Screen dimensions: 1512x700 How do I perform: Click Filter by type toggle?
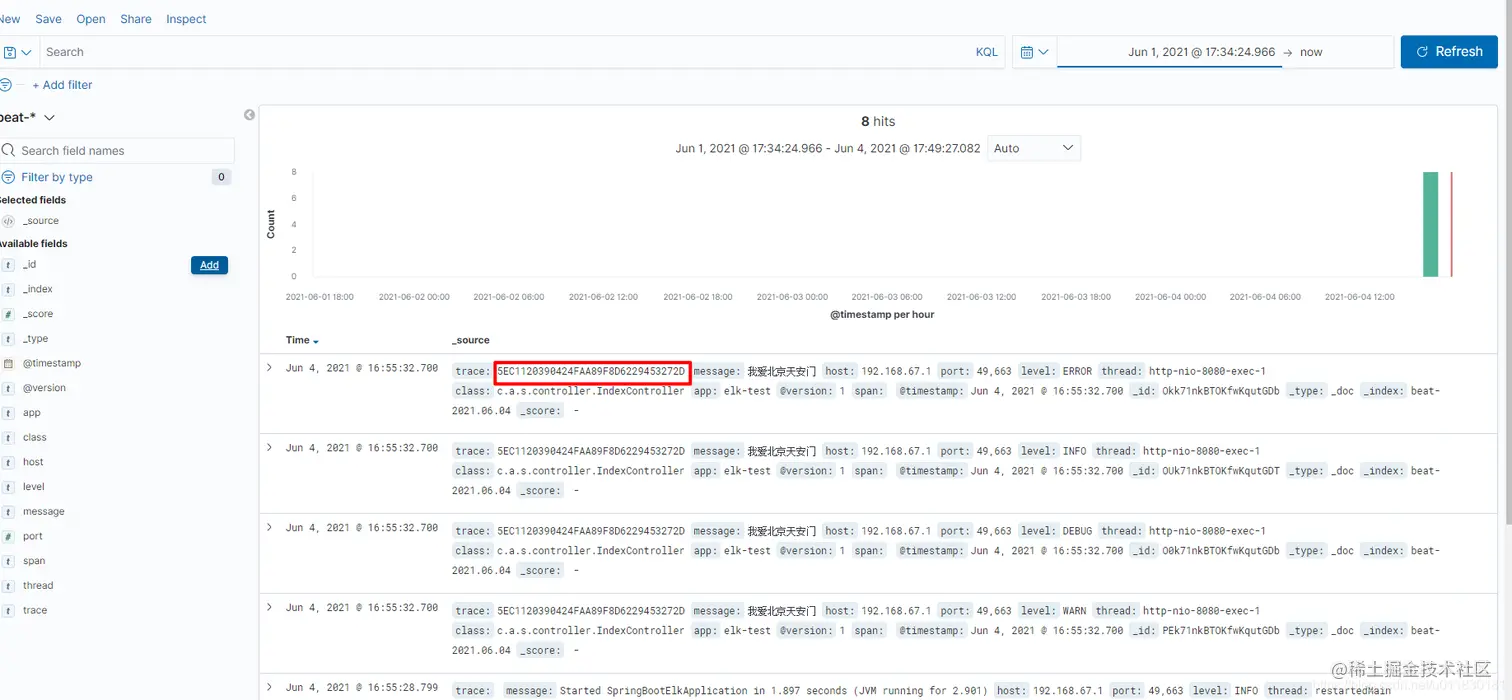pos(57,177)
